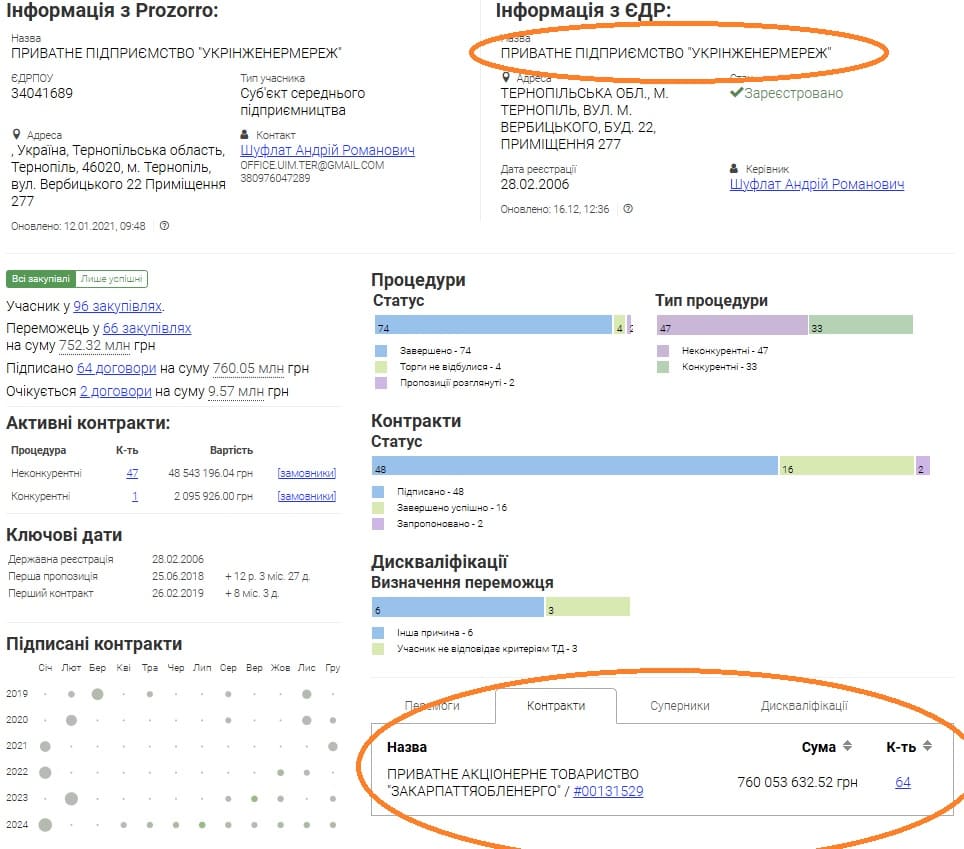Image resolution: width=964 pixels, height=849 pixels.
Task: Click the blue Завершено status bar segment
Action: pos(492,325)
